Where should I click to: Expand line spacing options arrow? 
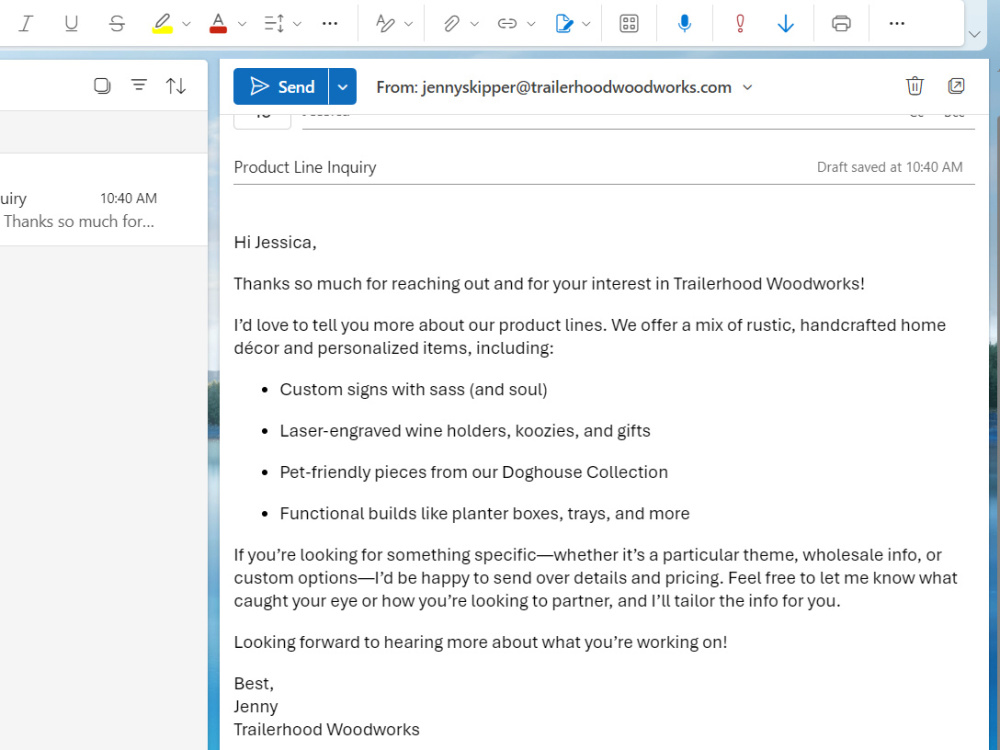pos(297,24)
